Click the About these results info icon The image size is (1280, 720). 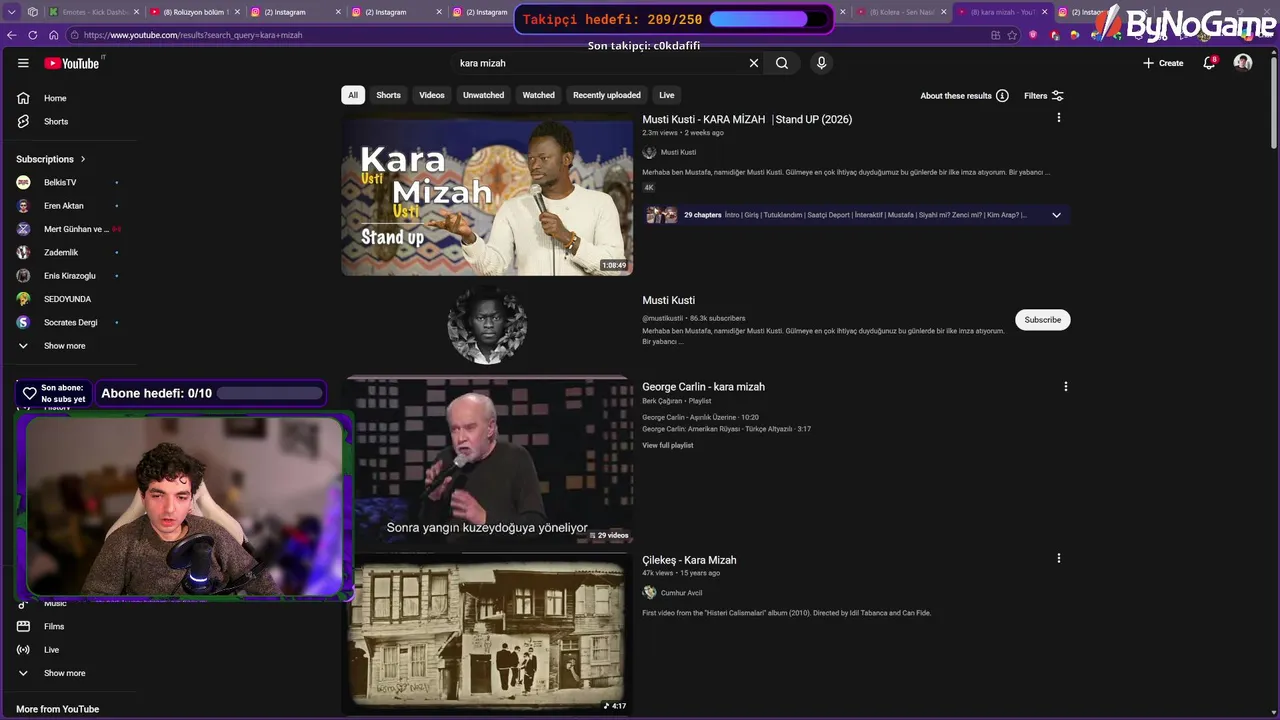[x=1002, y=96]
